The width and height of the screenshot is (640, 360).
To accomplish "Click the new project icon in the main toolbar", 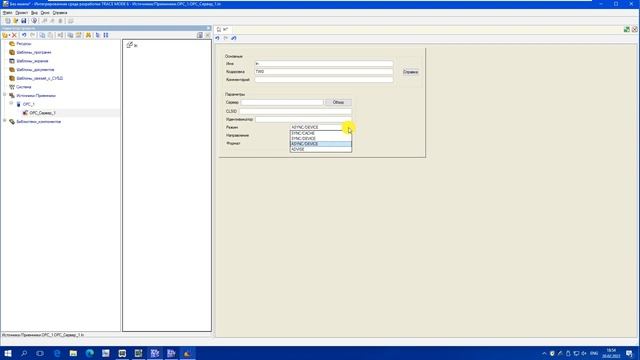I will click(8, 20).
